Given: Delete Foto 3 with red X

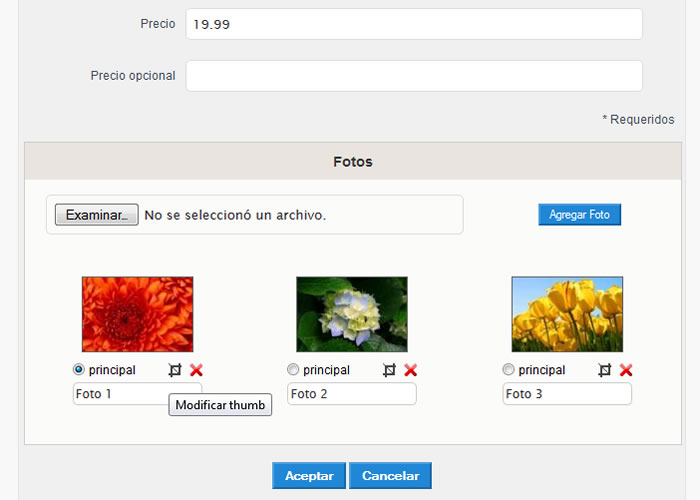Looking at the screenshot, I should coord(626,370).
